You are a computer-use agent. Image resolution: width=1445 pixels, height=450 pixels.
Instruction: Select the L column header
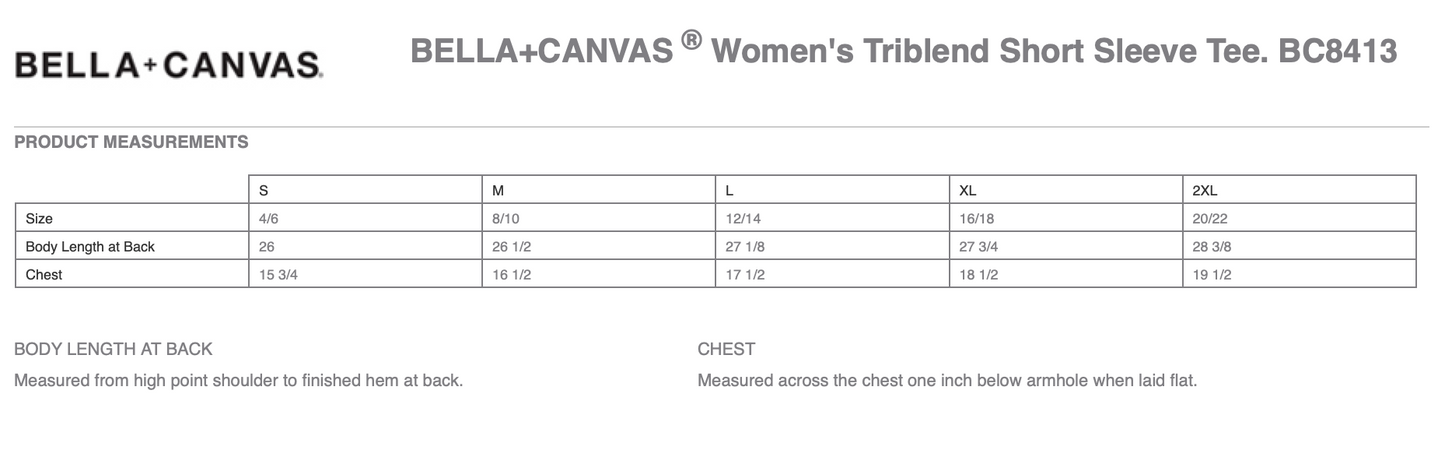(731, 190)
